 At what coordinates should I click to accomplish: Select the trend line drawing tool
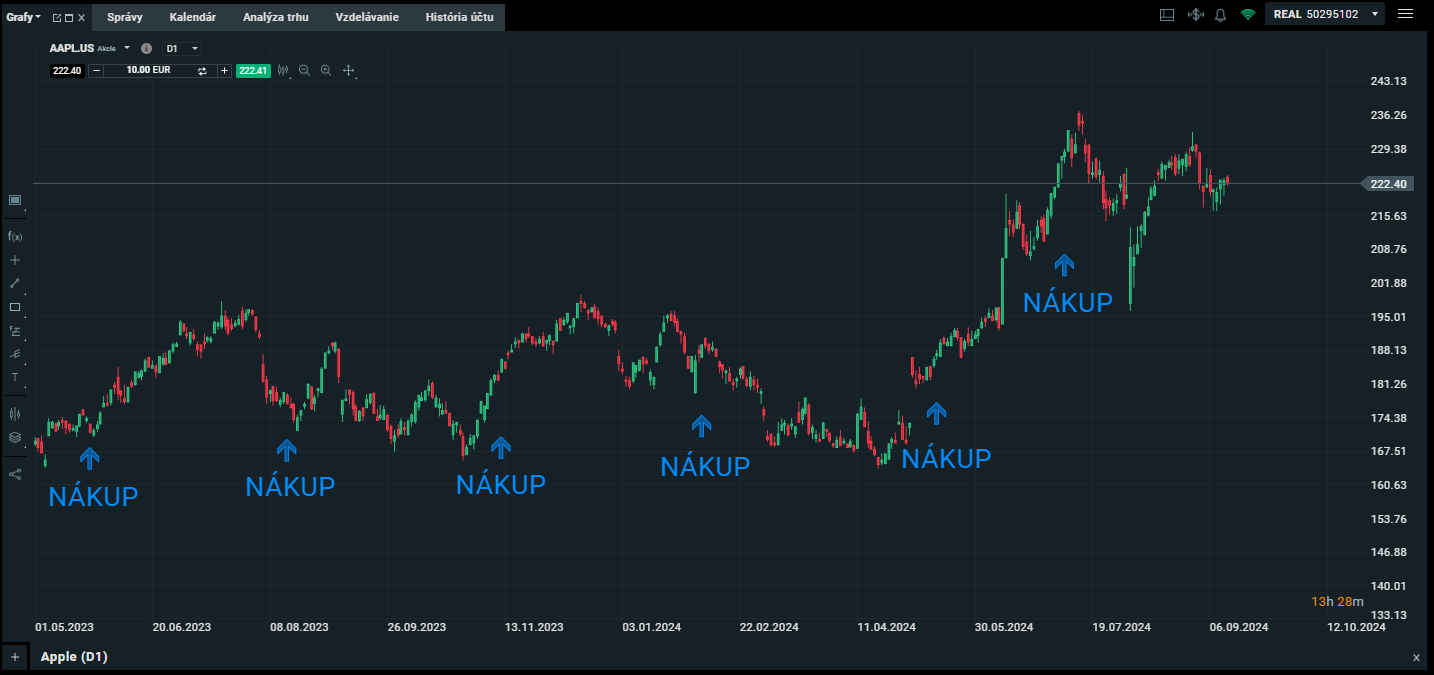(15, 283)
